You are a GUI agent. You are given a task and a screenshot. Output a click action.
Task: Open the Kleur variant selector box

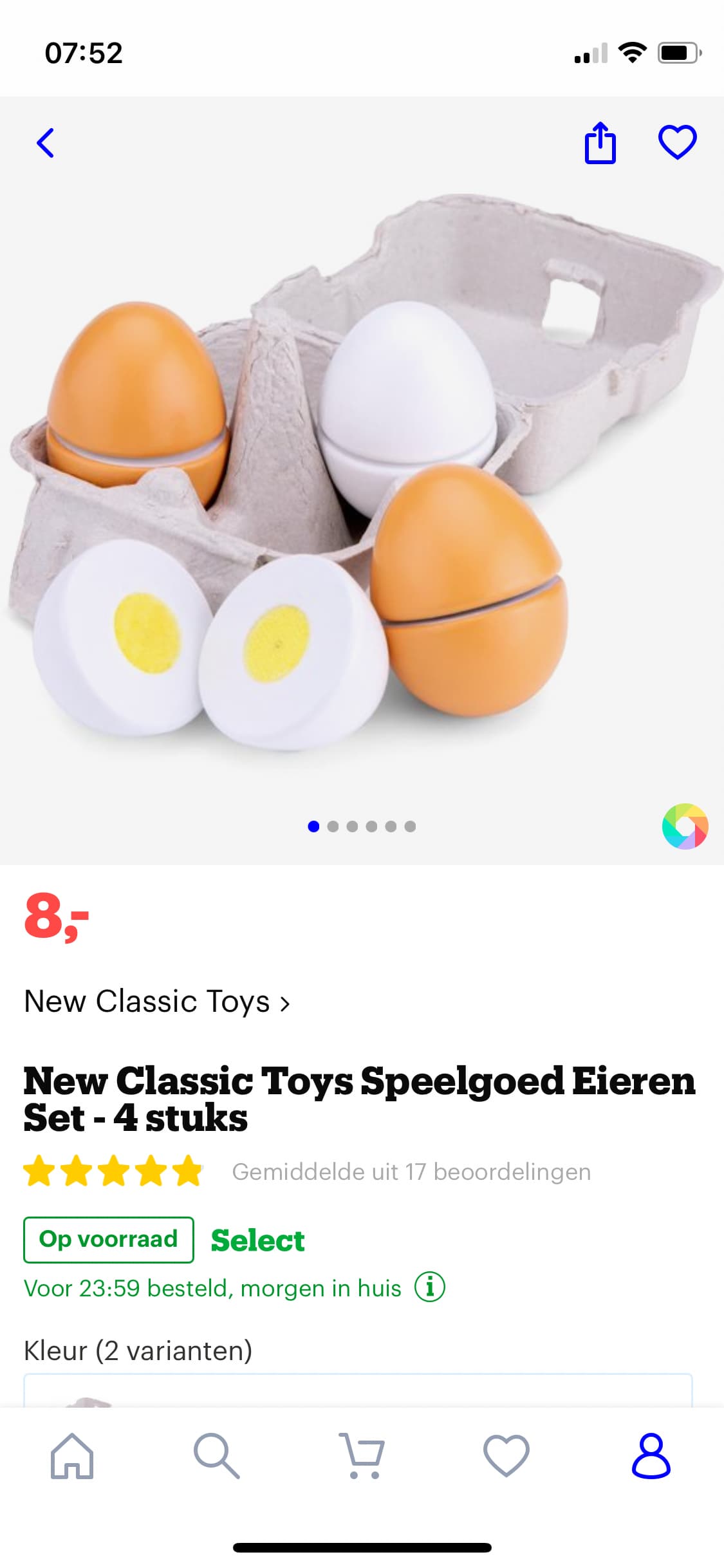click(x=358, y=1390)
